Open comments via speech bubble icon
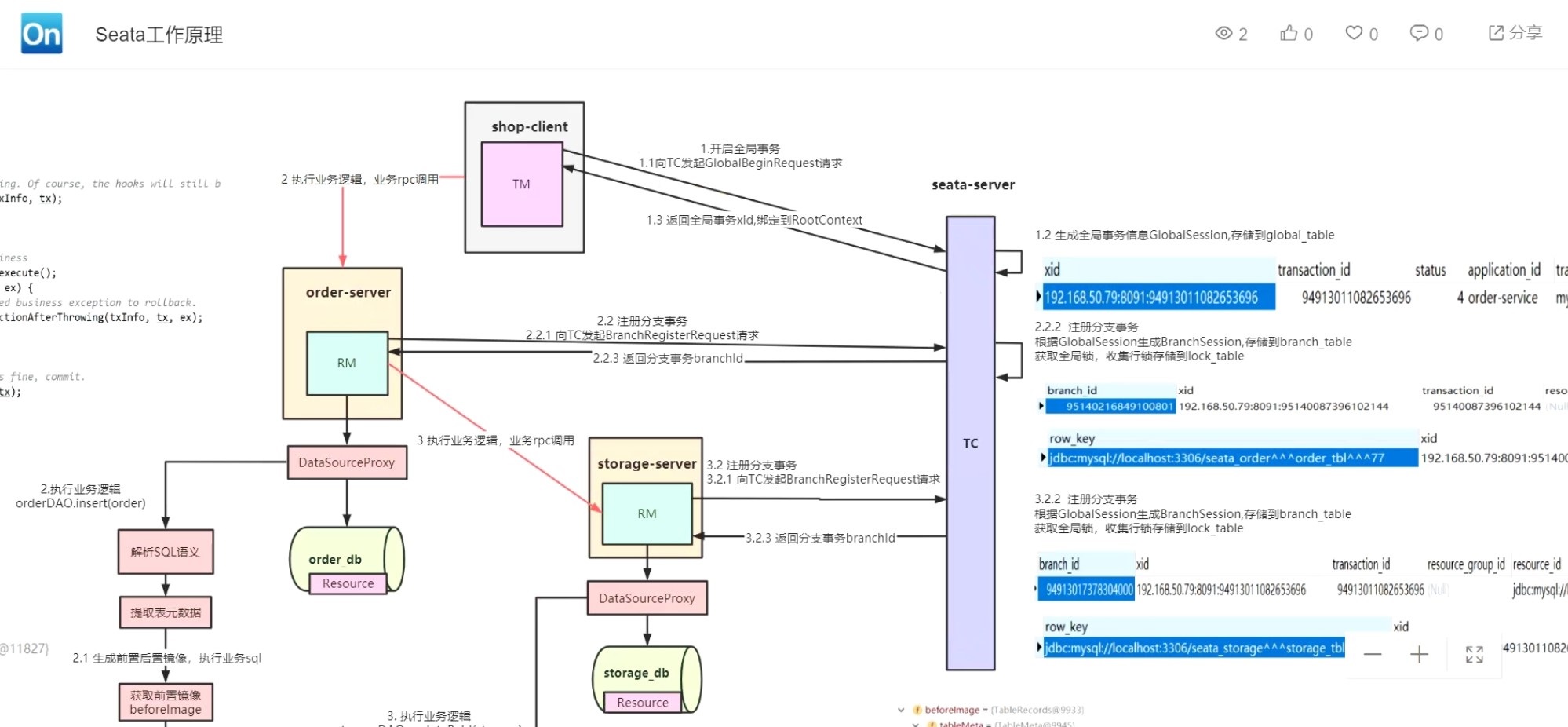This screenshot has width=1568, height=727. [1419, 33]
